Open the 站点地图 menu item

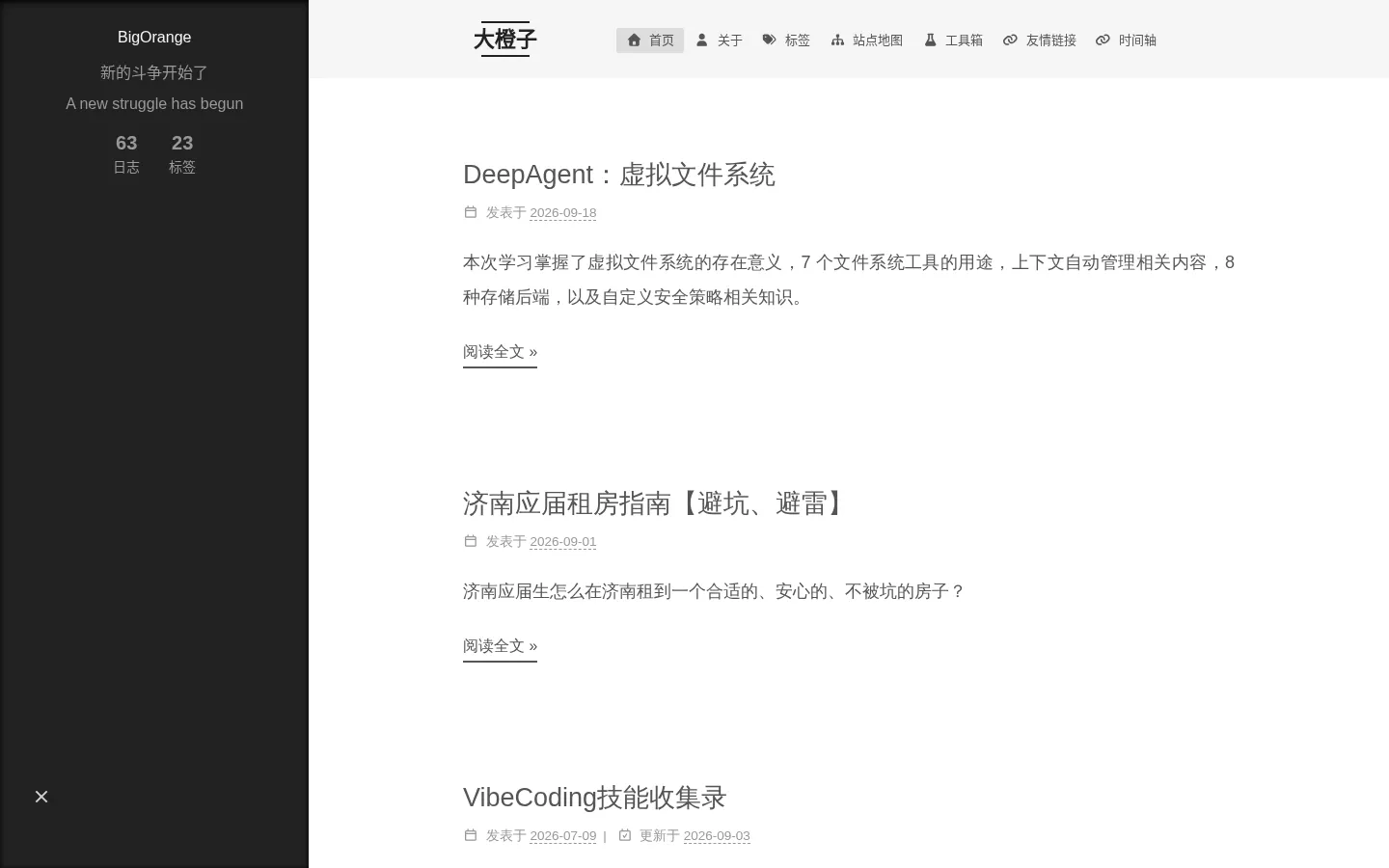866,40
